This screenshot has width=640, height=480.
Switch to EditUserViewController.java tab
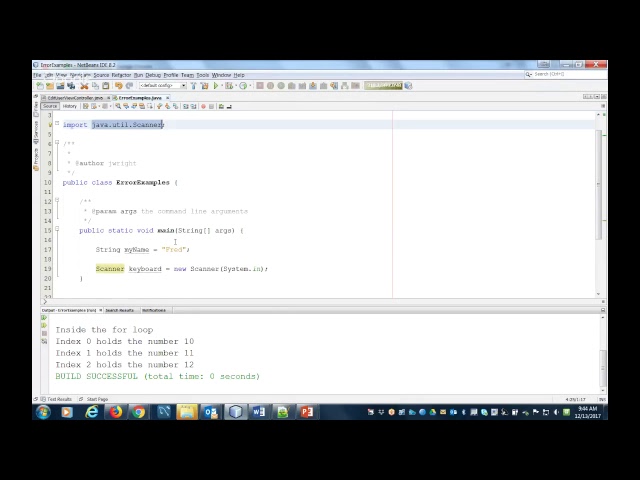click(x=75, y=98)
